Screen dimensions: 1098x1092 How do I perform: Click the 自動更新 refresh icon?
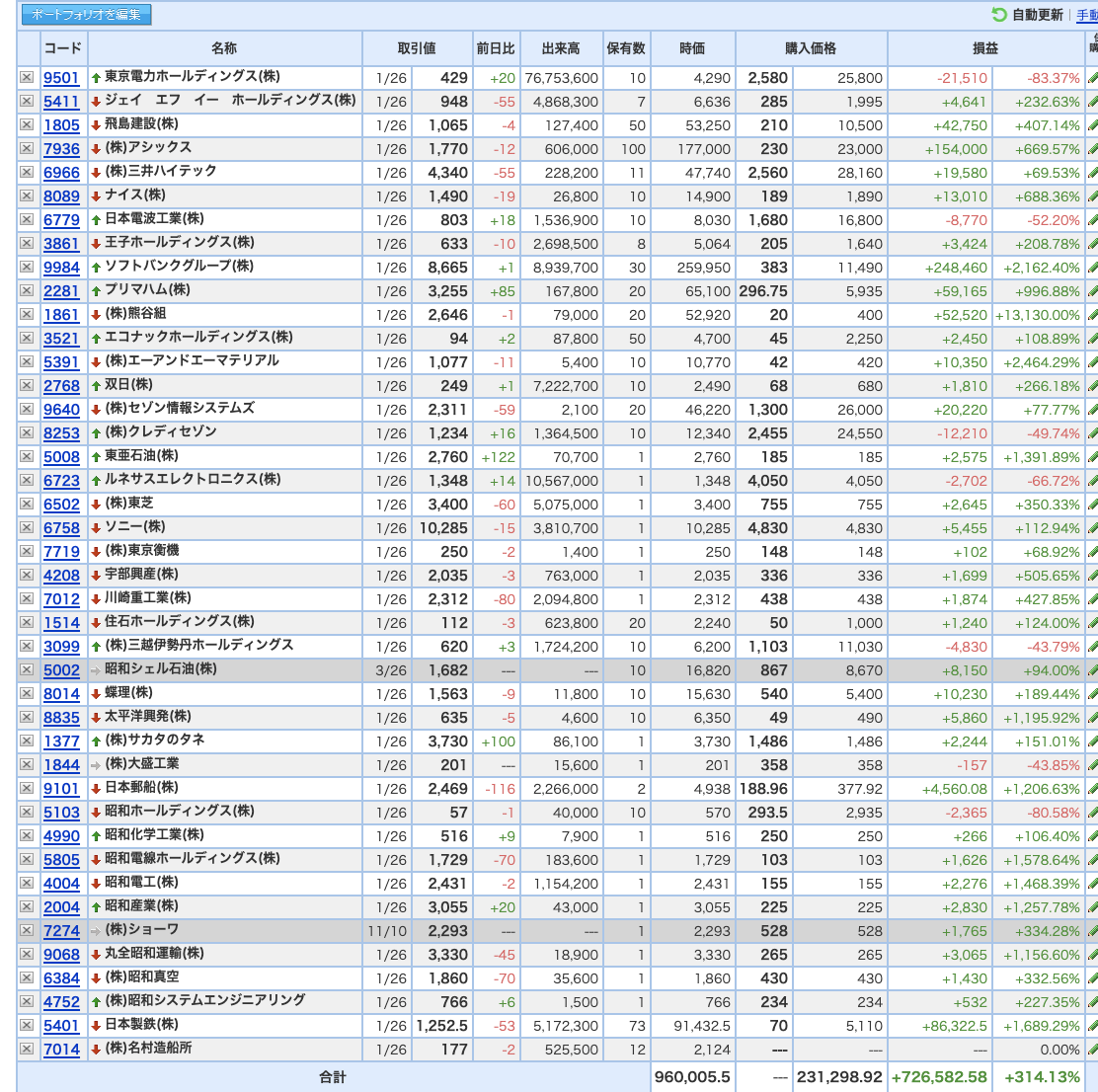(x=999, y=14)
